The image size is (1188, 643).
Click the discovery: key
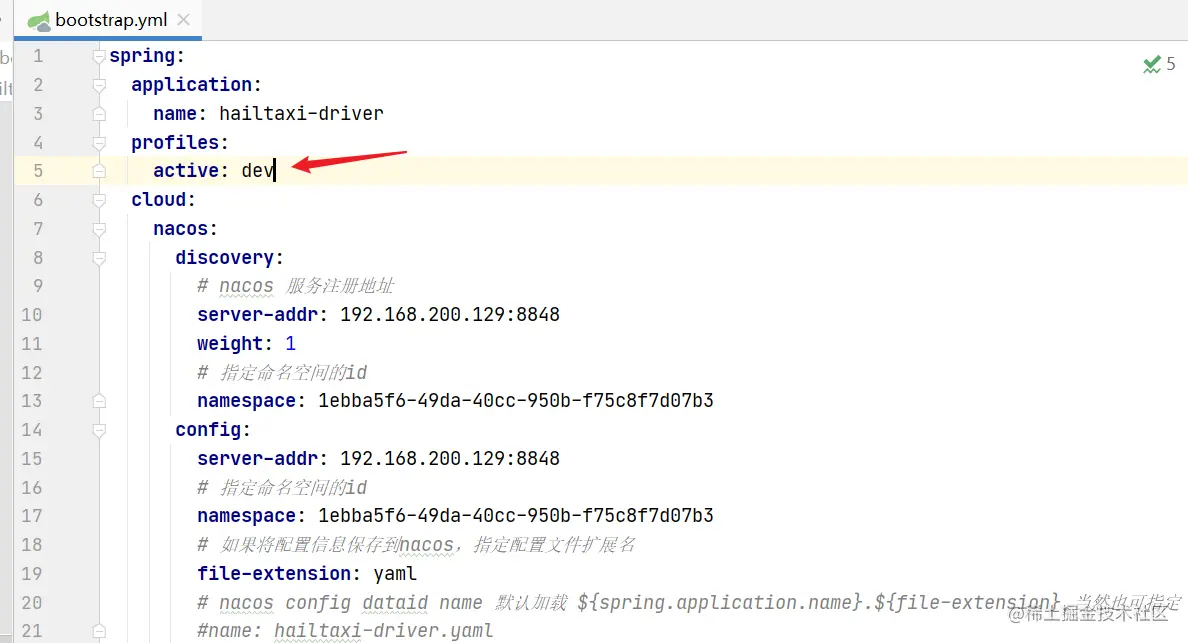coord(230,258)
